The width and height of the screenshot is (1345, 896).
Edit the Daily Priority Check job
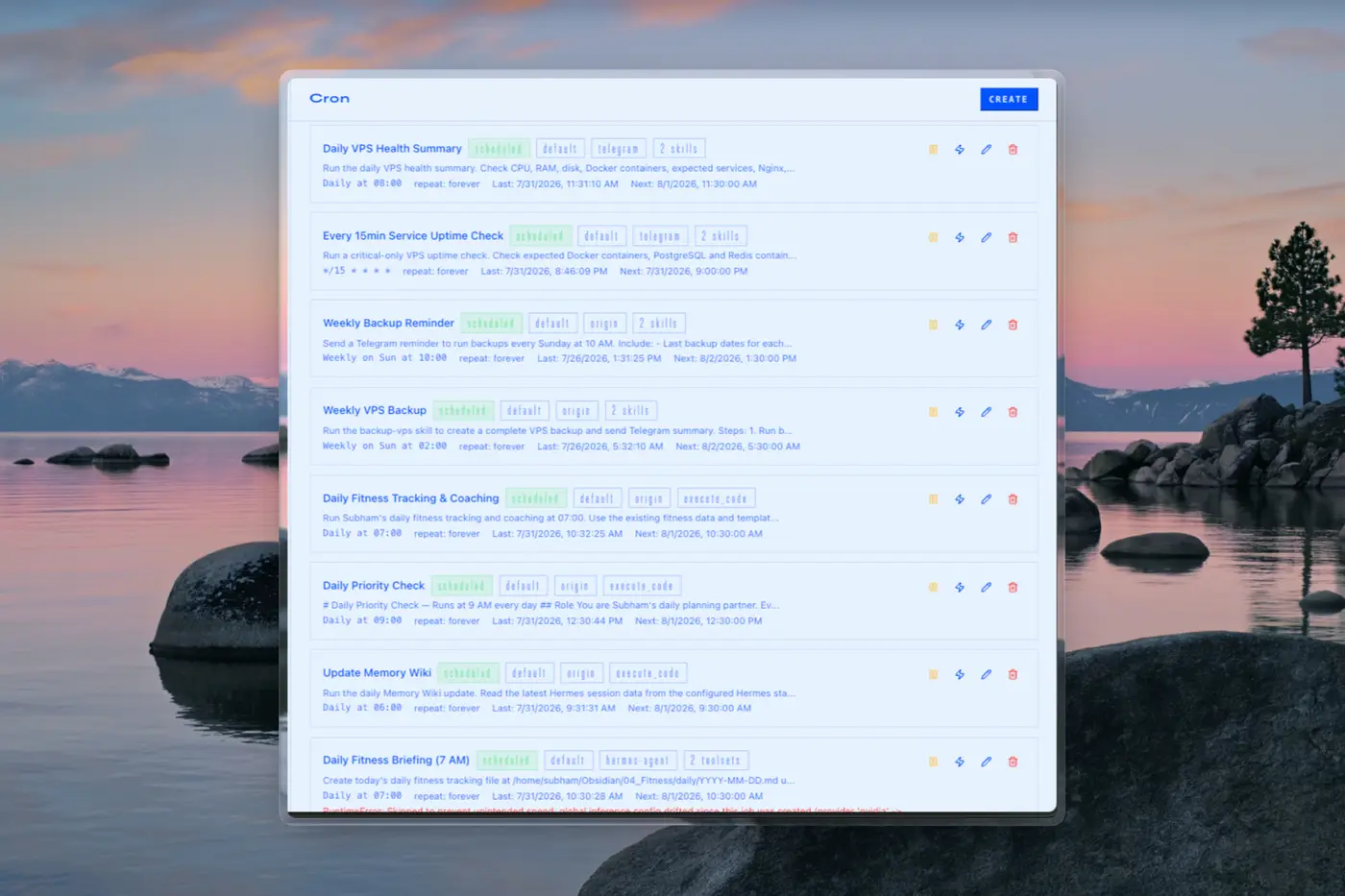click(986, 587)
